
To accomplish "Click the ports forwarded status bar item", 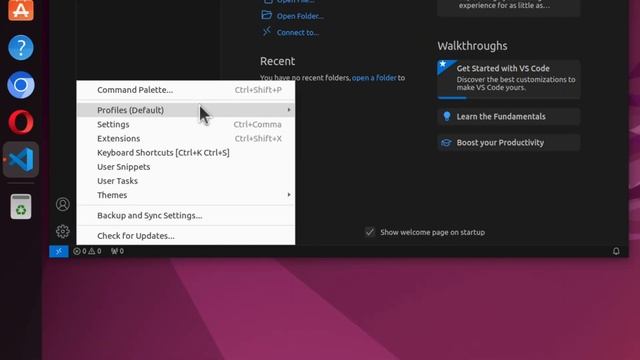I will click(117, 251).
